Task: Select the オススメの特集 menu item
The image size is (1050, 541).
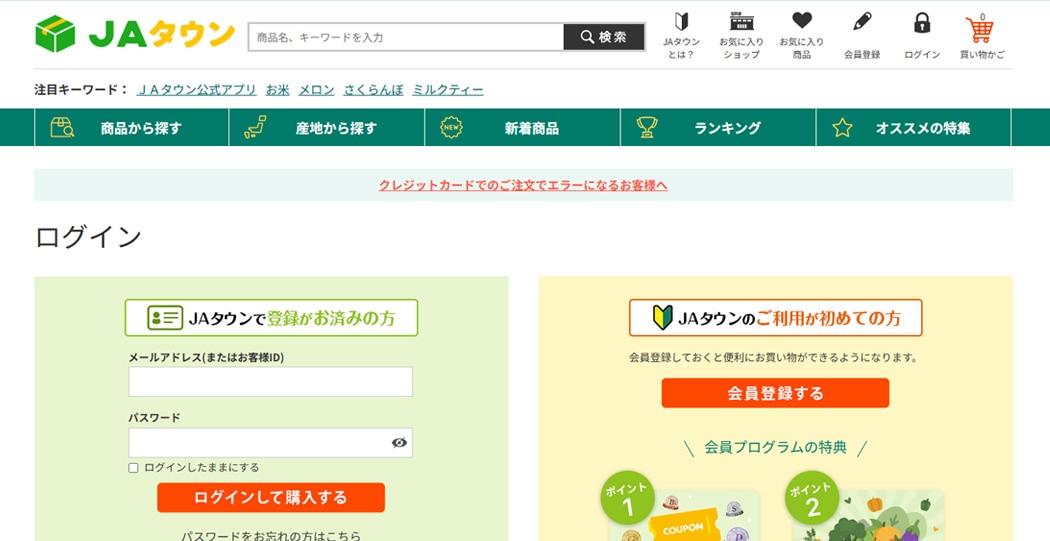Action: pos(913,127)
